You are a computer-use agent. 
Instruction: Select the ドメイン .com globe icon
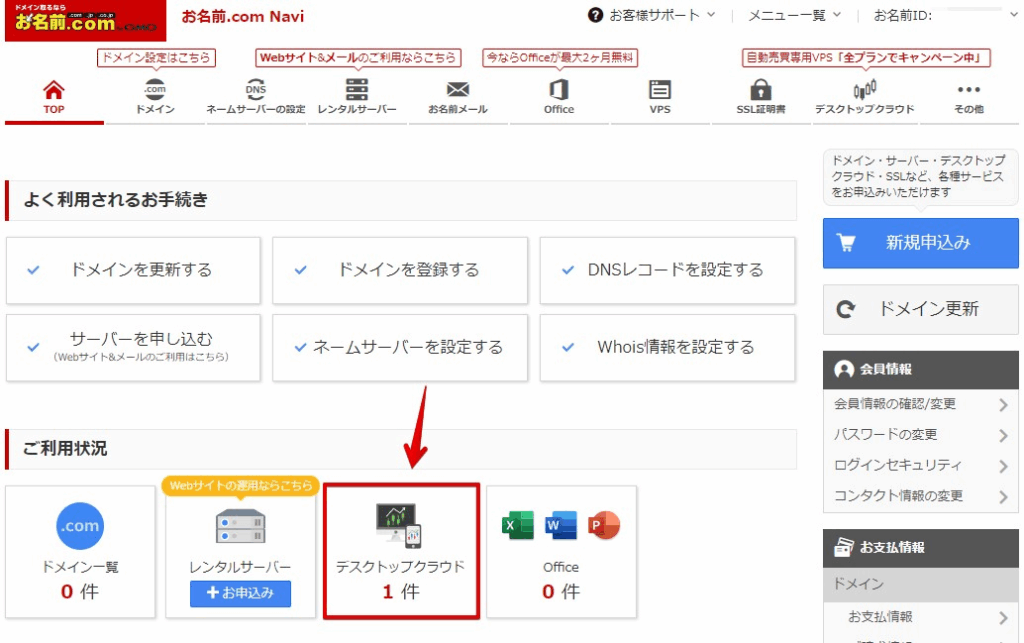(x=155, y=89)
